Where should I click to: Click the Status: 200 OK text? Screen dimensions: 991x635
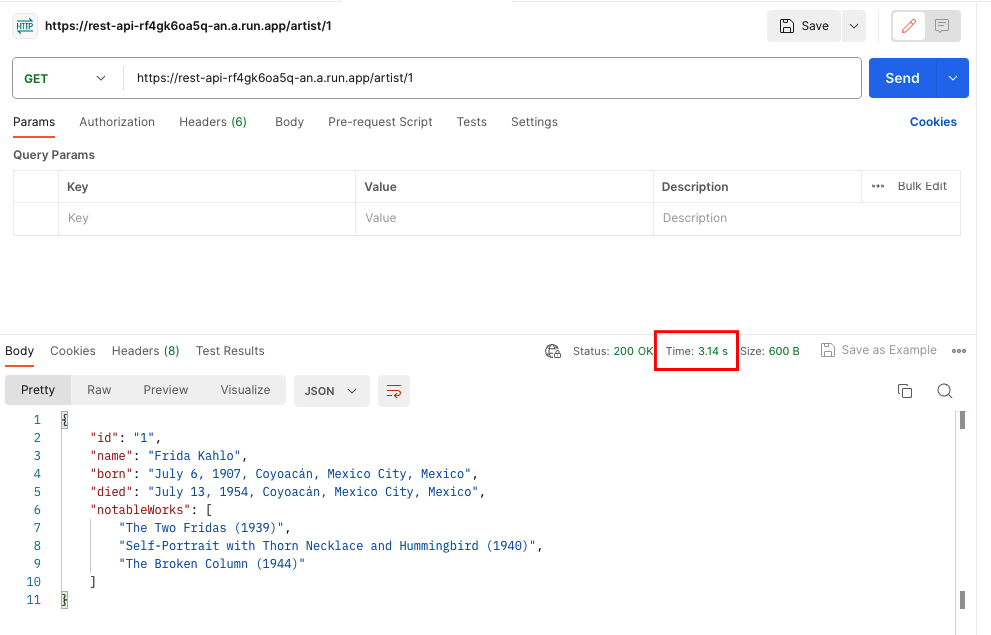613,351
